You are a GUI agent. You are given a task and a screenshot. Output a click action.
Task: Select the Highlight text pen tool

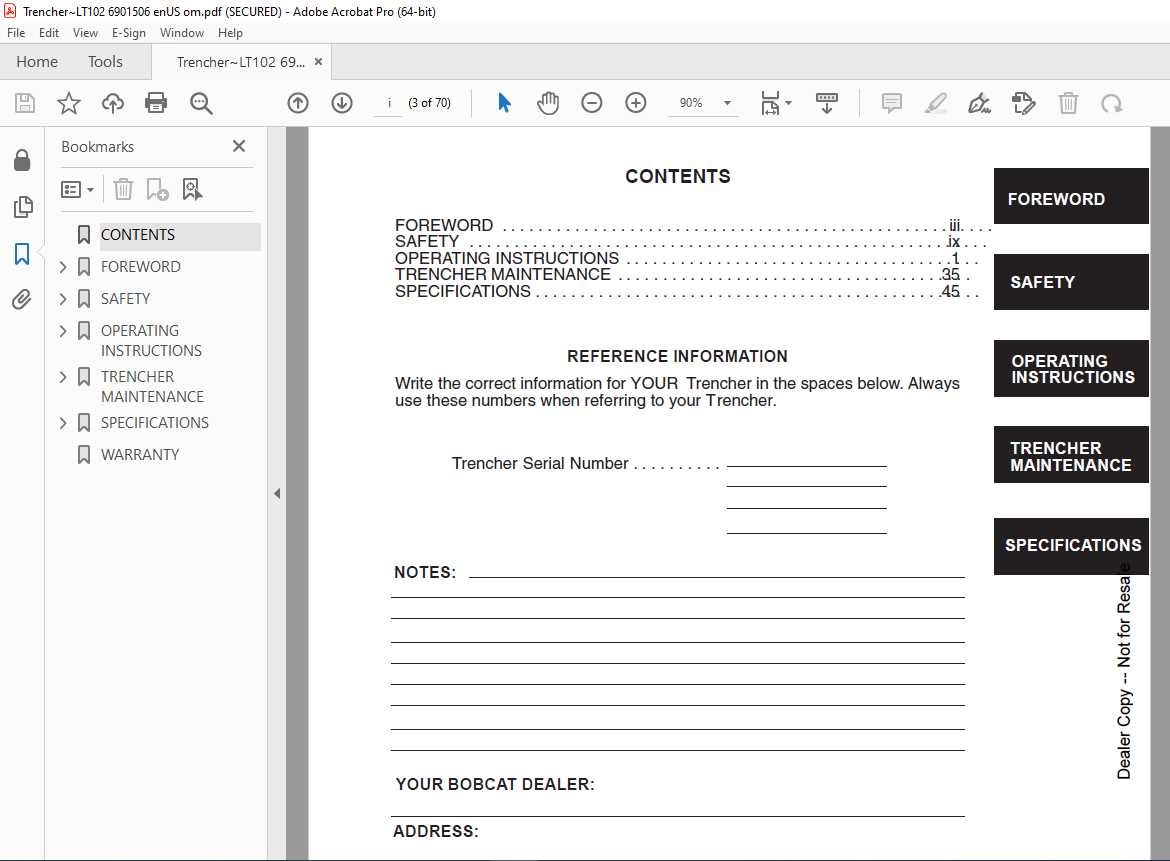pyautogui.click(x=936, y=103)
